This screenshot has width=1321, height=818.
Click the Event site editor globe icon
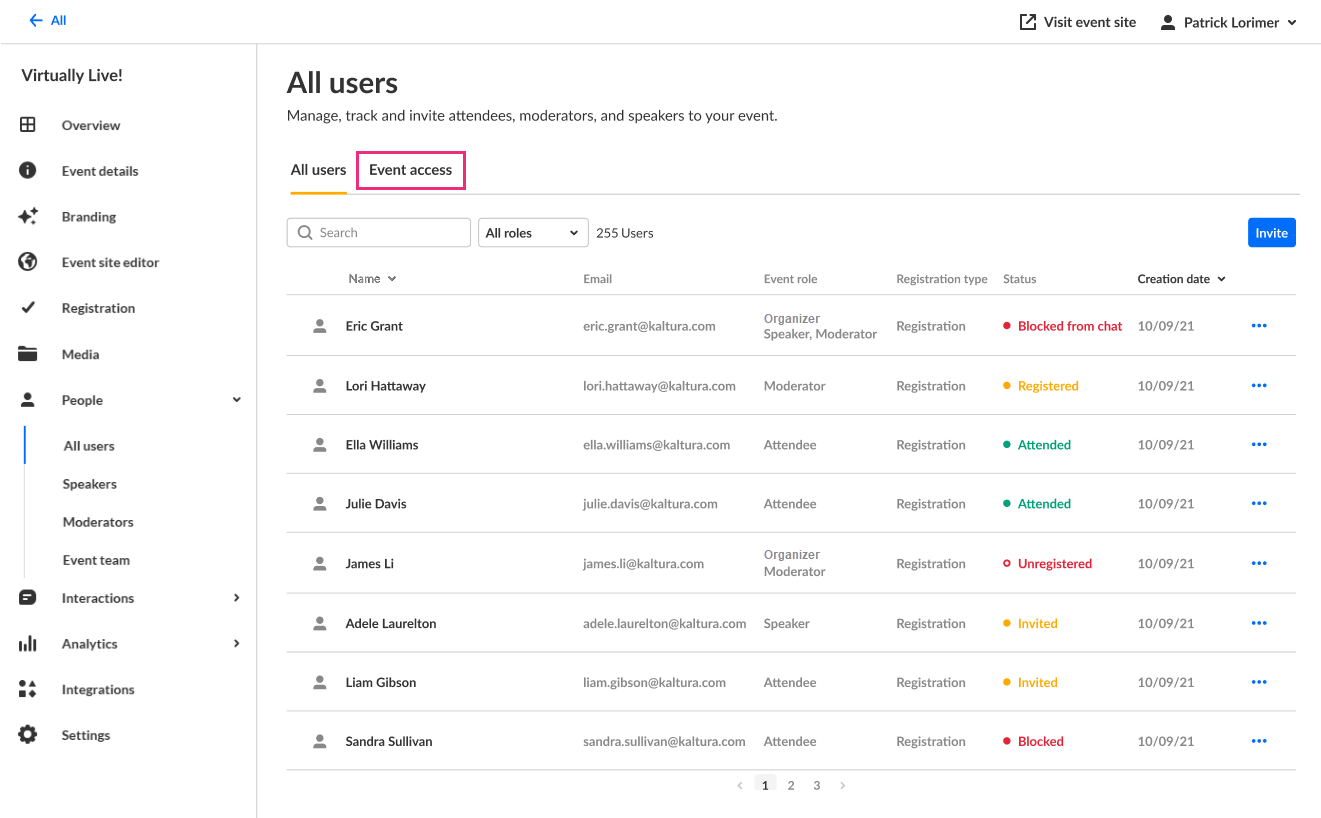[x=28, y=262]
